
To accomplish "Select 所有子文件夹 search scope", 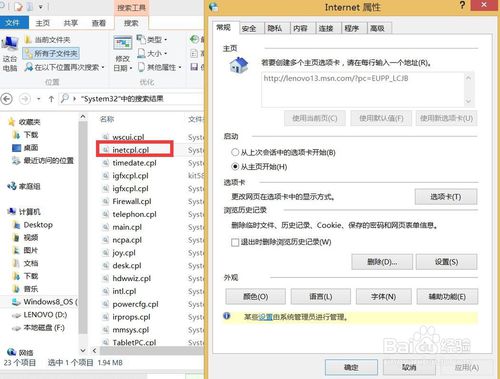I will (51, 53).
